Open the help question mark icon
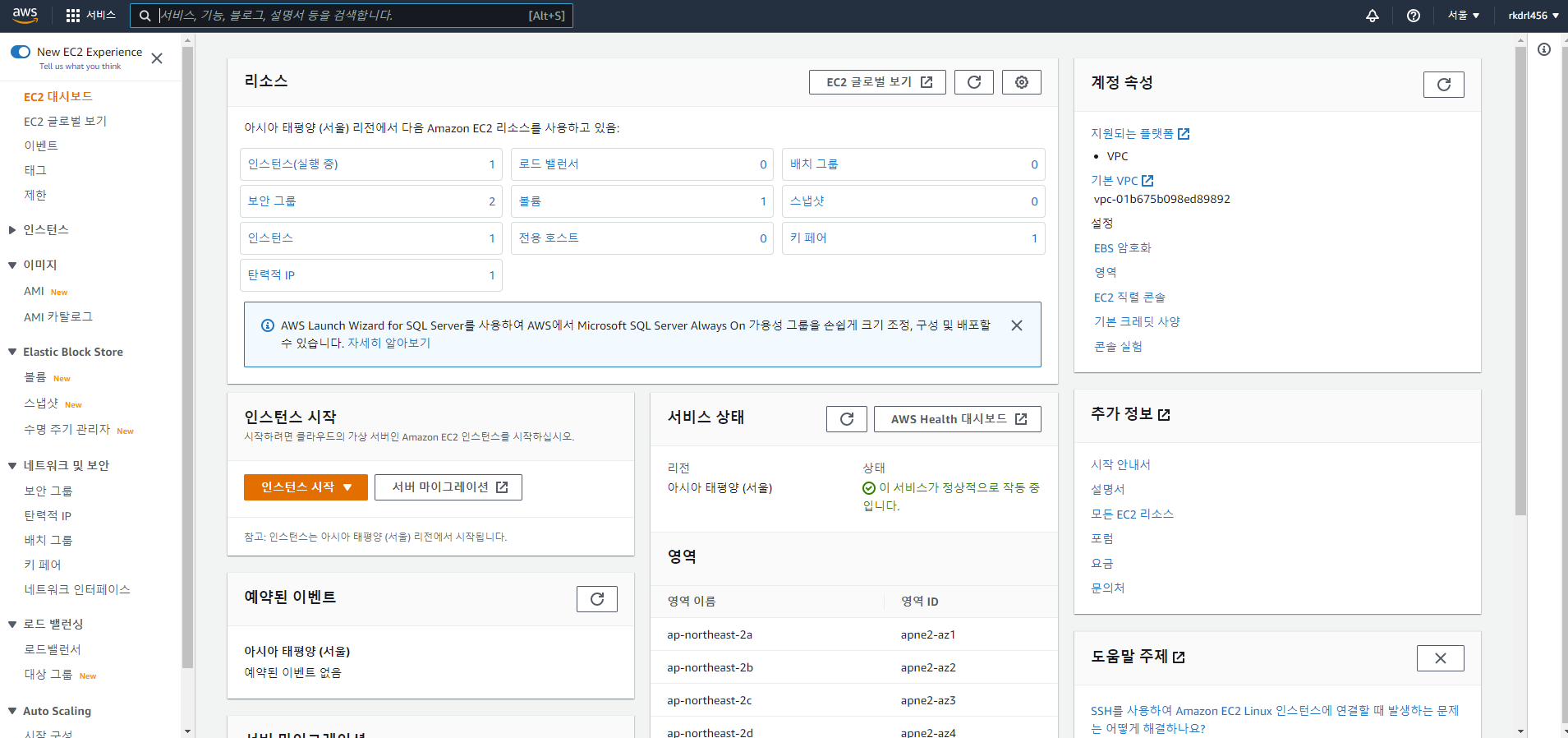 click(x=1414, y=16)
